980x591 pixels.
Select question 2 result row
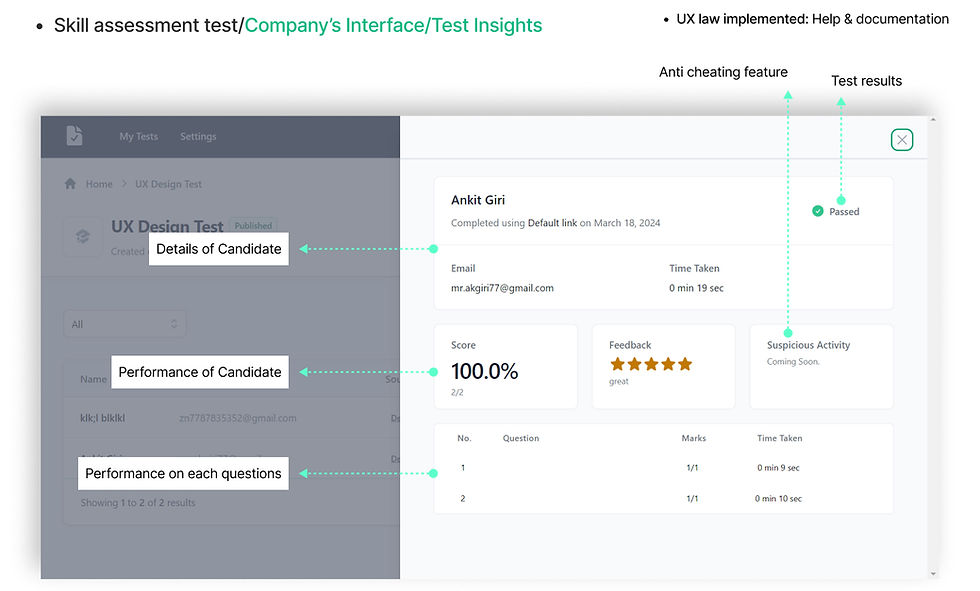click(x=663, y=498)
